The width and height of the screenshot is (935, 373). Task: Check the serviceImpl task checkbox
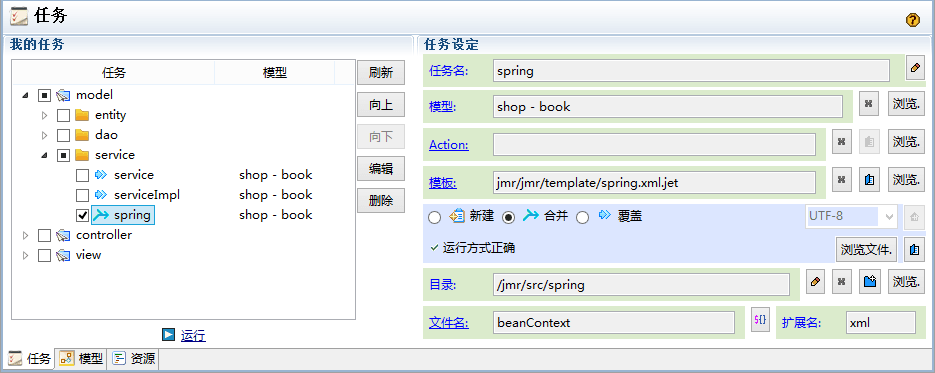point(83,195)
